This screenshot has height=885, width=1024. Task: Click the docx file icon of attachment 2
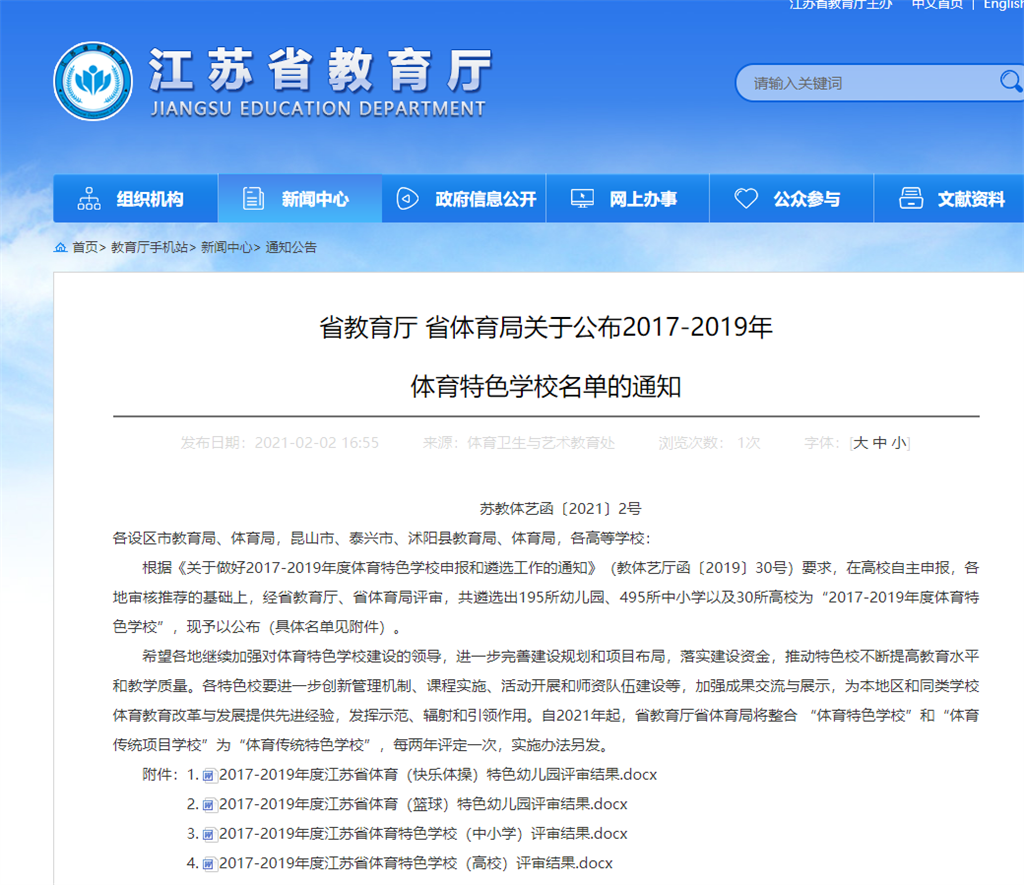tap(208, 805)
